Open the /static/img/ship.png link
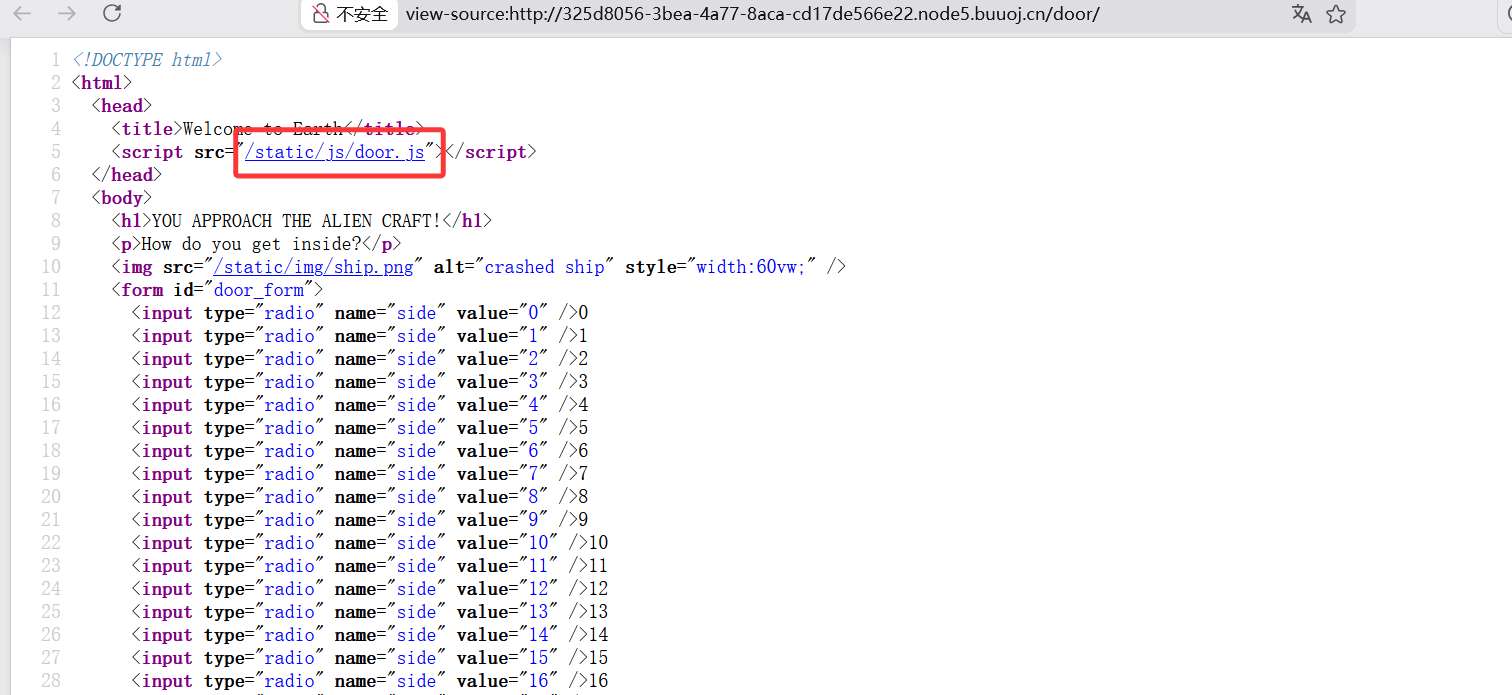 tap(314, 267)
